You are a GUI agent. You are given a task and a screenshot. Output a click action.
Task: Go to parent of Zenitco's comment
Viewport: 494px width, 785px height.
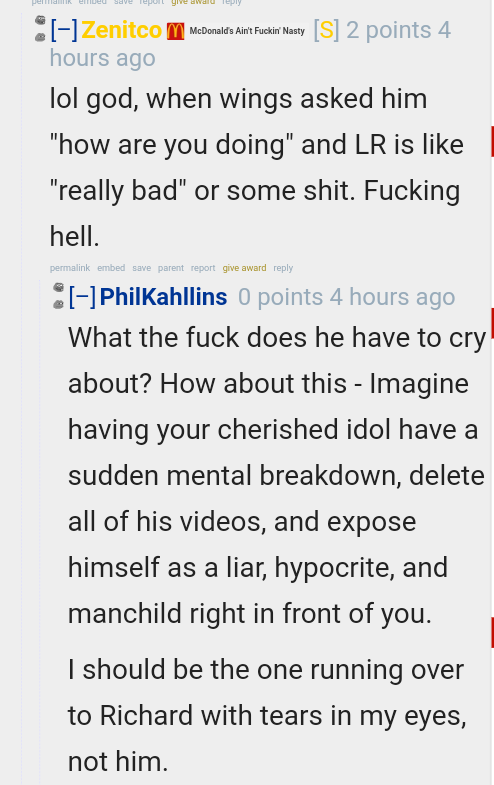click(x=171, y=268)
